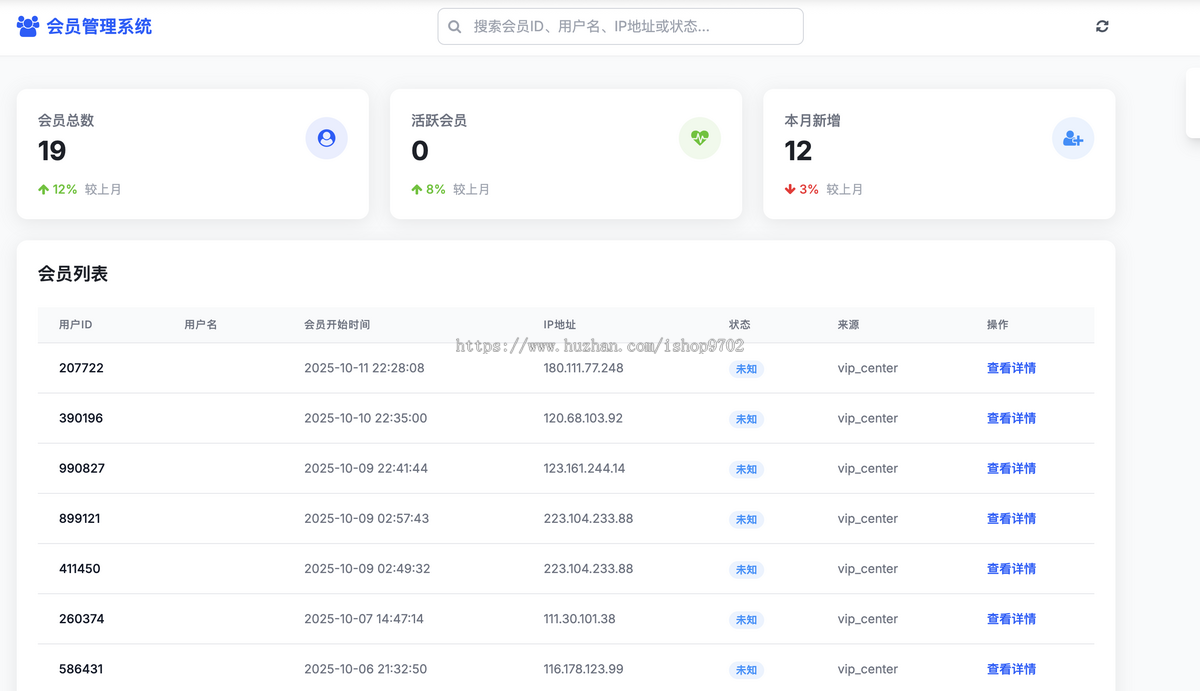Click the 活跃会员 value 0
Image resolution: width=1200 pixels, height=691 pixels.
420,151
